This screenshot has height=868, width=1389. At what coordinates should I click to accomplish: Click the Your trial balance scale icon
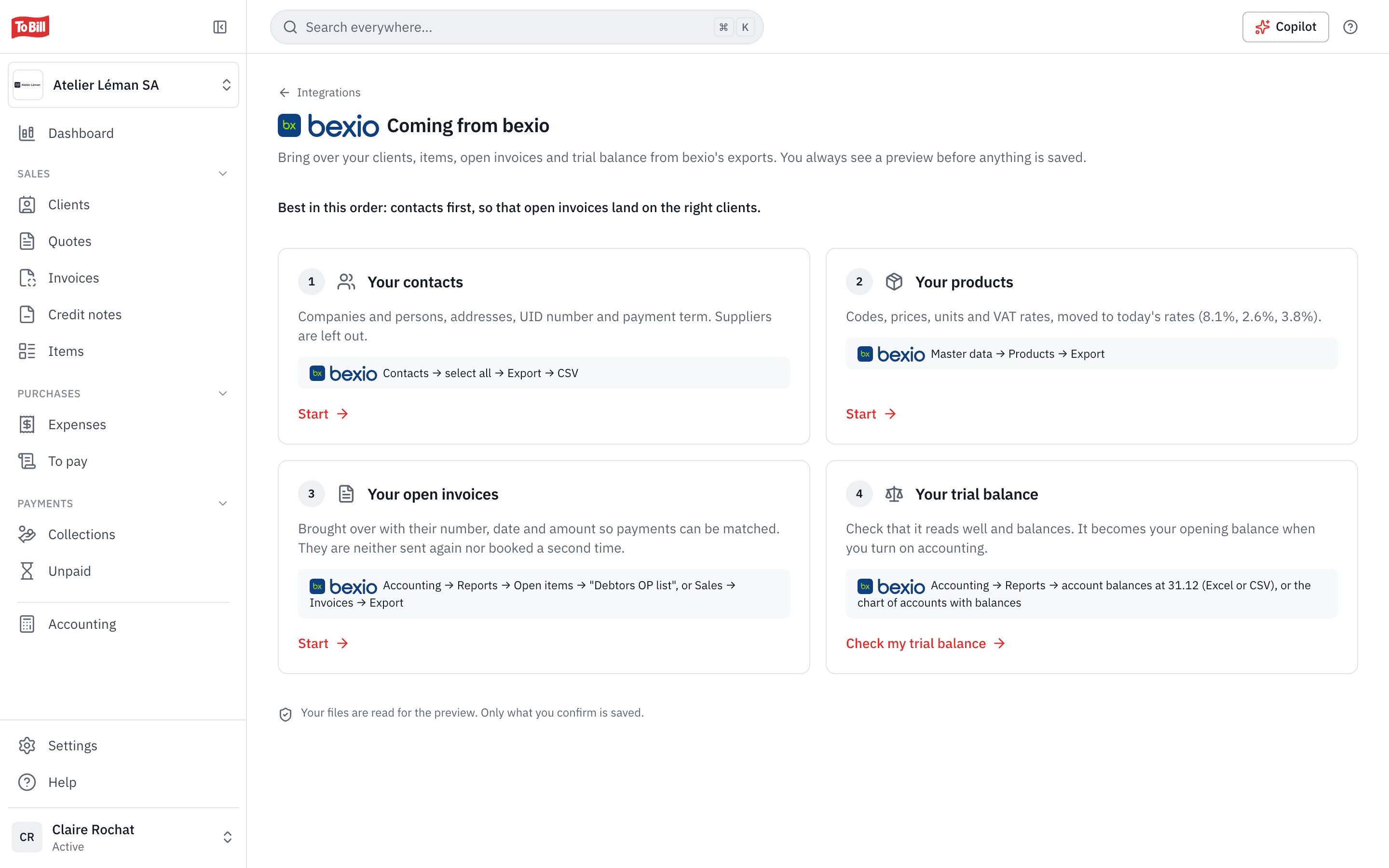click(x=894, y=494)
